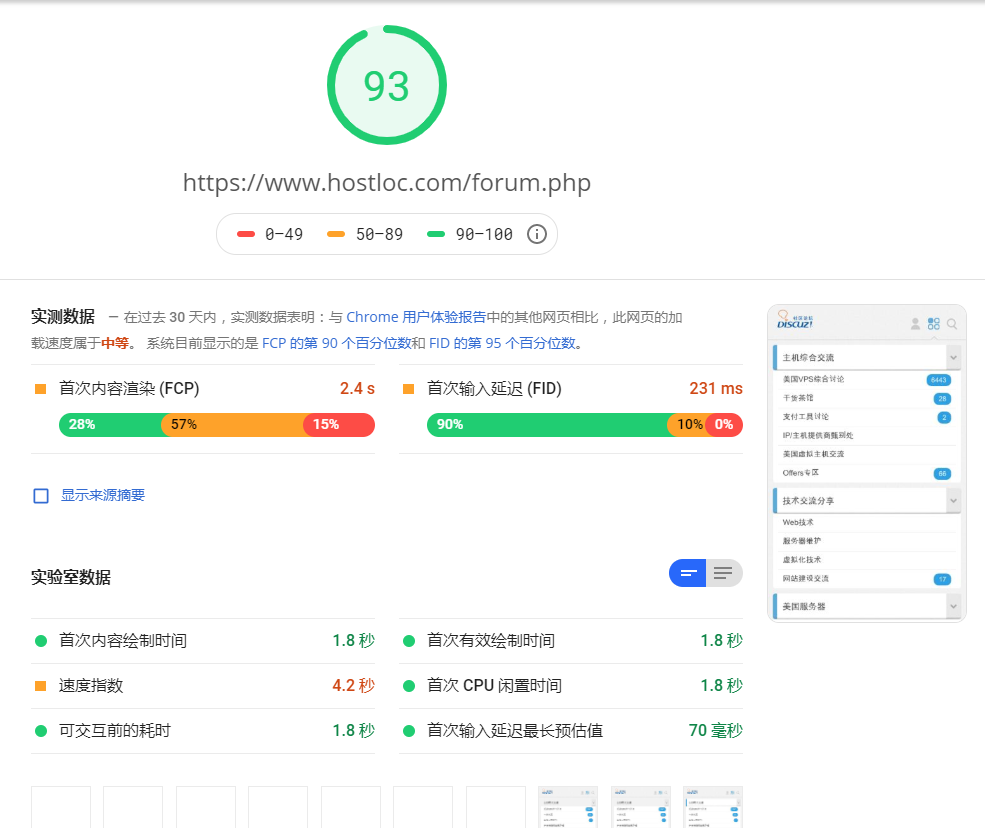The image size is (985, 828).
Task: Click the orange 50-89 legend marker
Action: point(336,234)
